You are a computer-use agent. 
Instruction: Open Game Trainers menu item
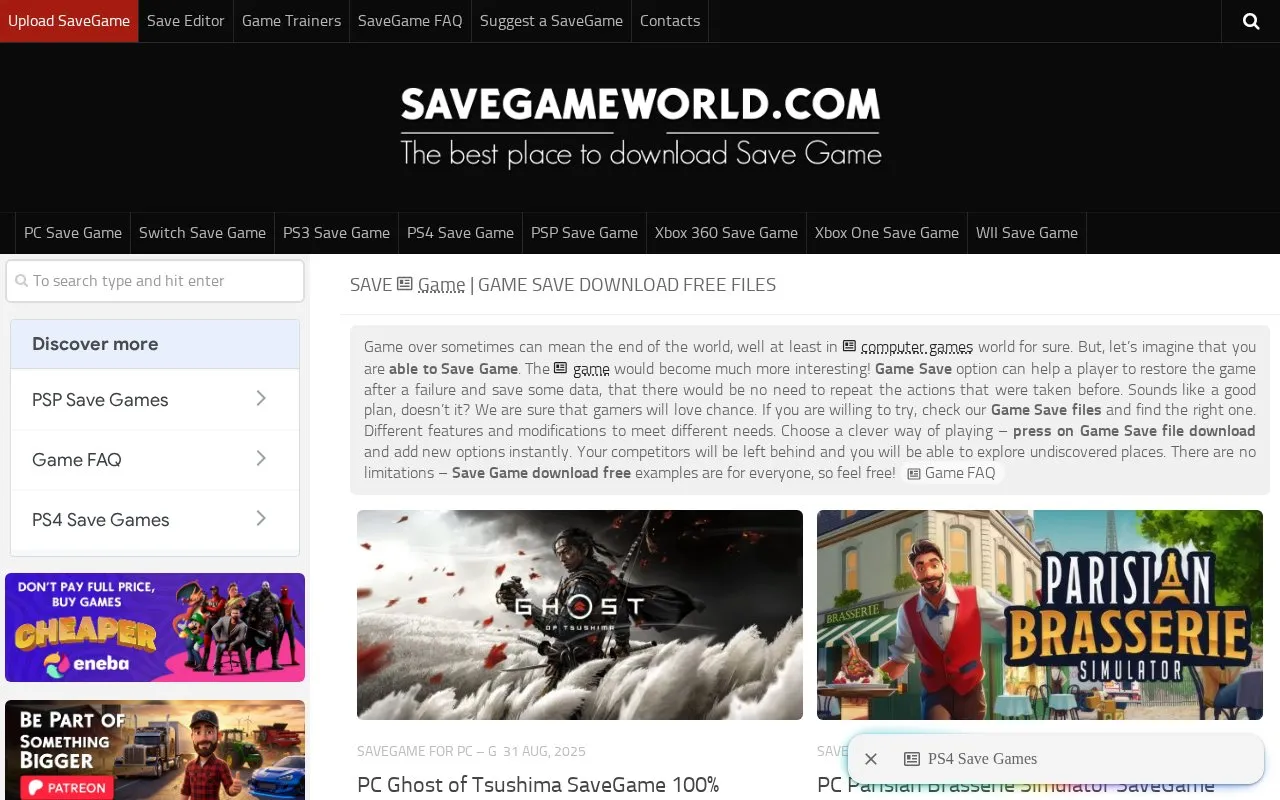click(x=291, y=21)
